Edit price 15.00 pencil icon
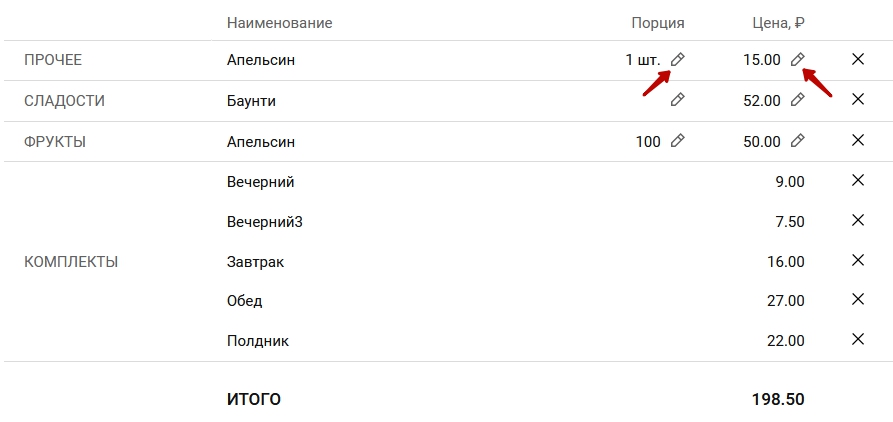Viewport: 893px width, 422px height. click(798, 59)
